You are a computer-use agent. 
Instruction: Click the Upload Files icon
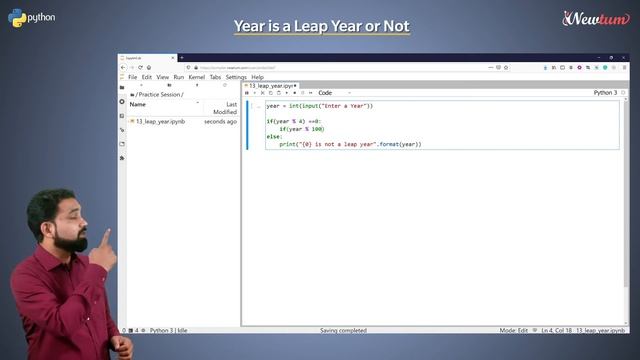tap(197, 85)
